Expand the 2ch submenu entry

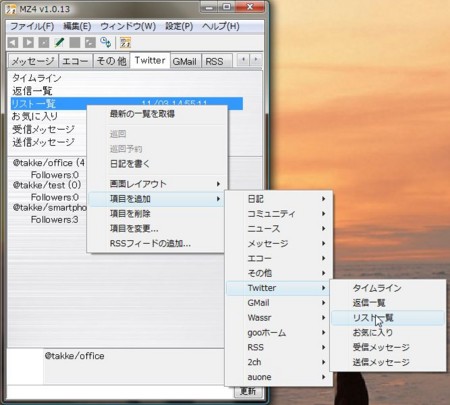(279, 362)
